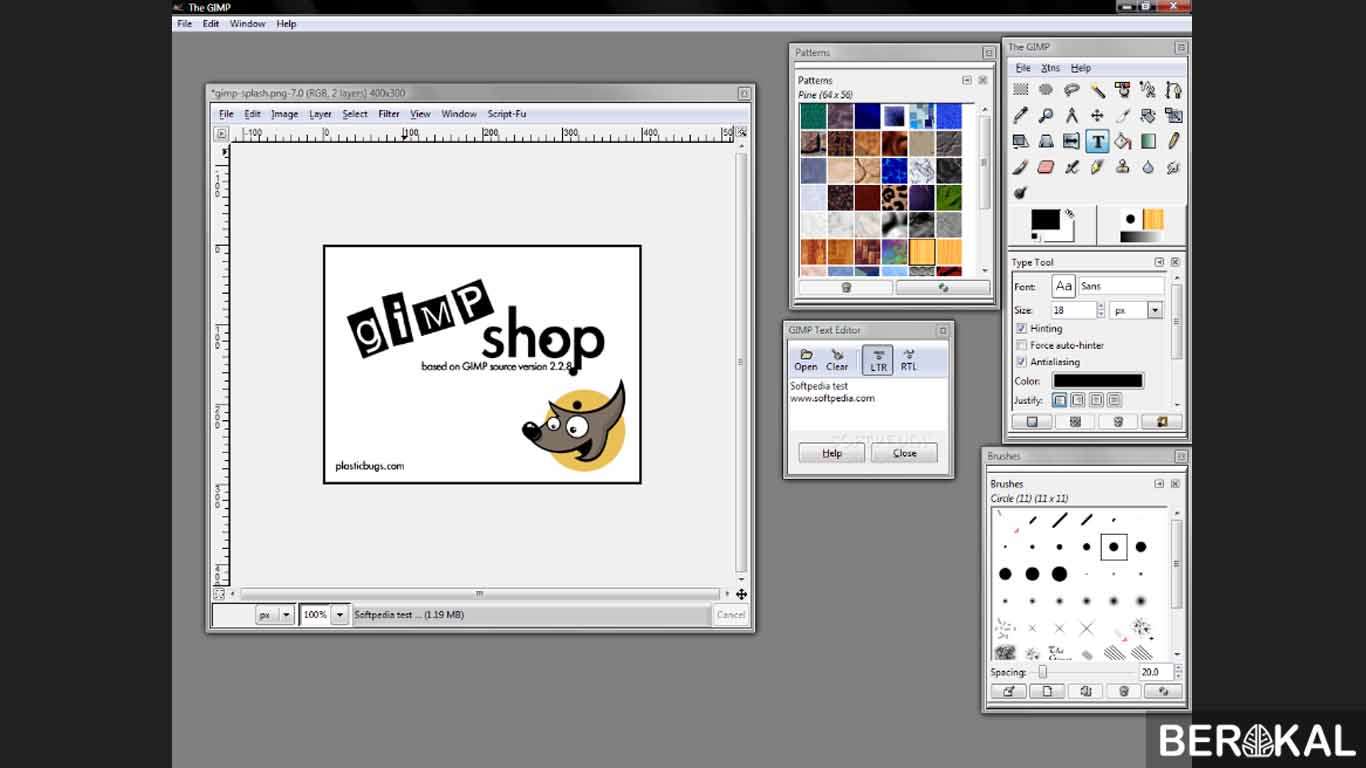The height and width of the screenshot is (768, 1366).
Task: Toggle LTR text direction
Action: tap(878, 360)
